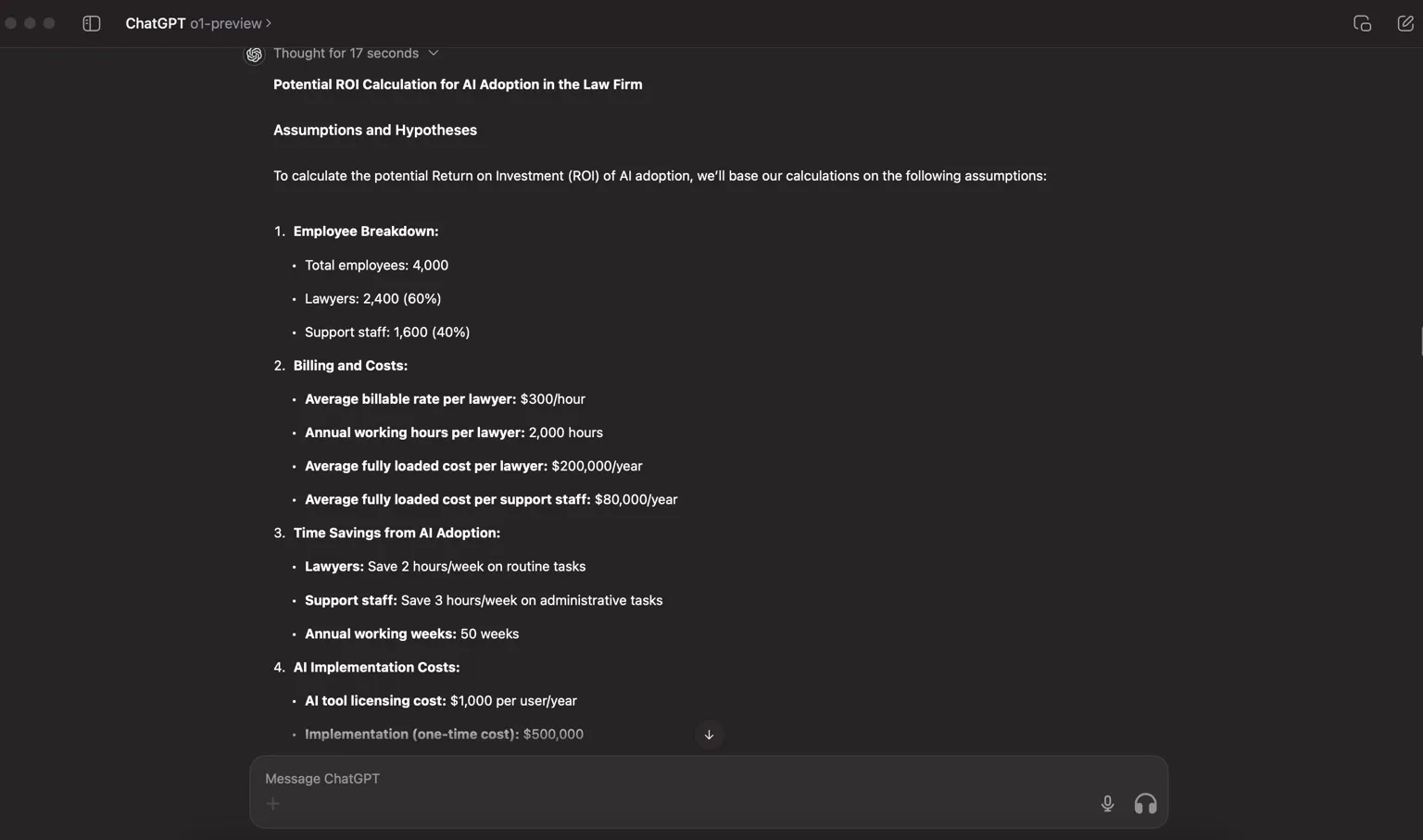The height and width of the screenshot is (840, 1423).
Task: Open the new chat compose icon
Action: (x=1404, y=23)
